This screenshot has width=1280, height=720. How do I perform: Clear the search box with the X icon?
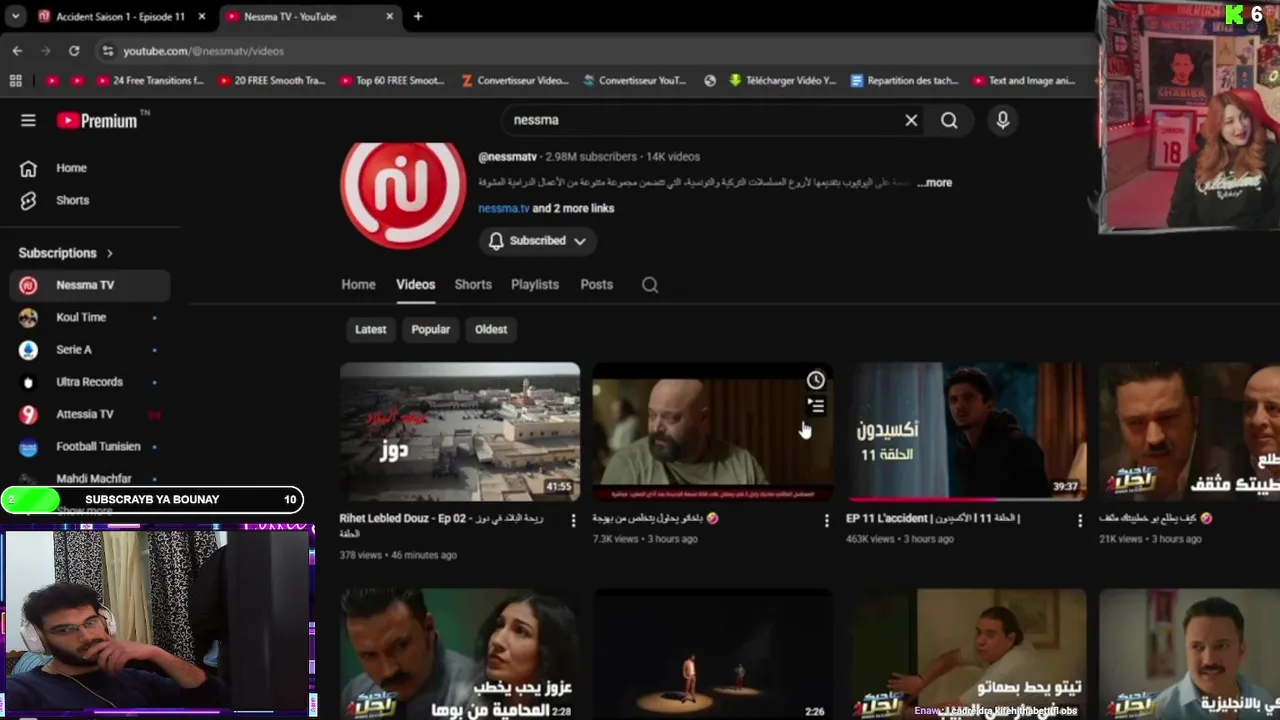click(x=911, y=120)
